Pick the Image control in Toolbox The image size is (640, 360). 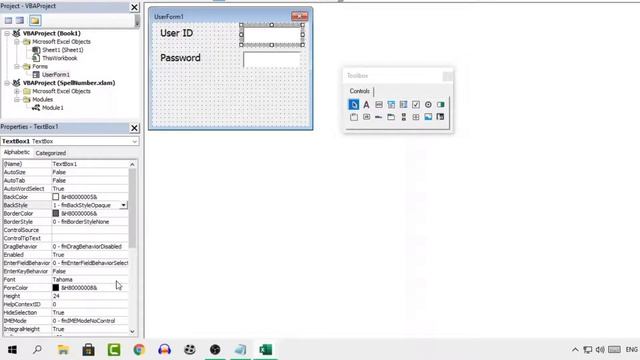pyautogui.click(x=428, y=117)
